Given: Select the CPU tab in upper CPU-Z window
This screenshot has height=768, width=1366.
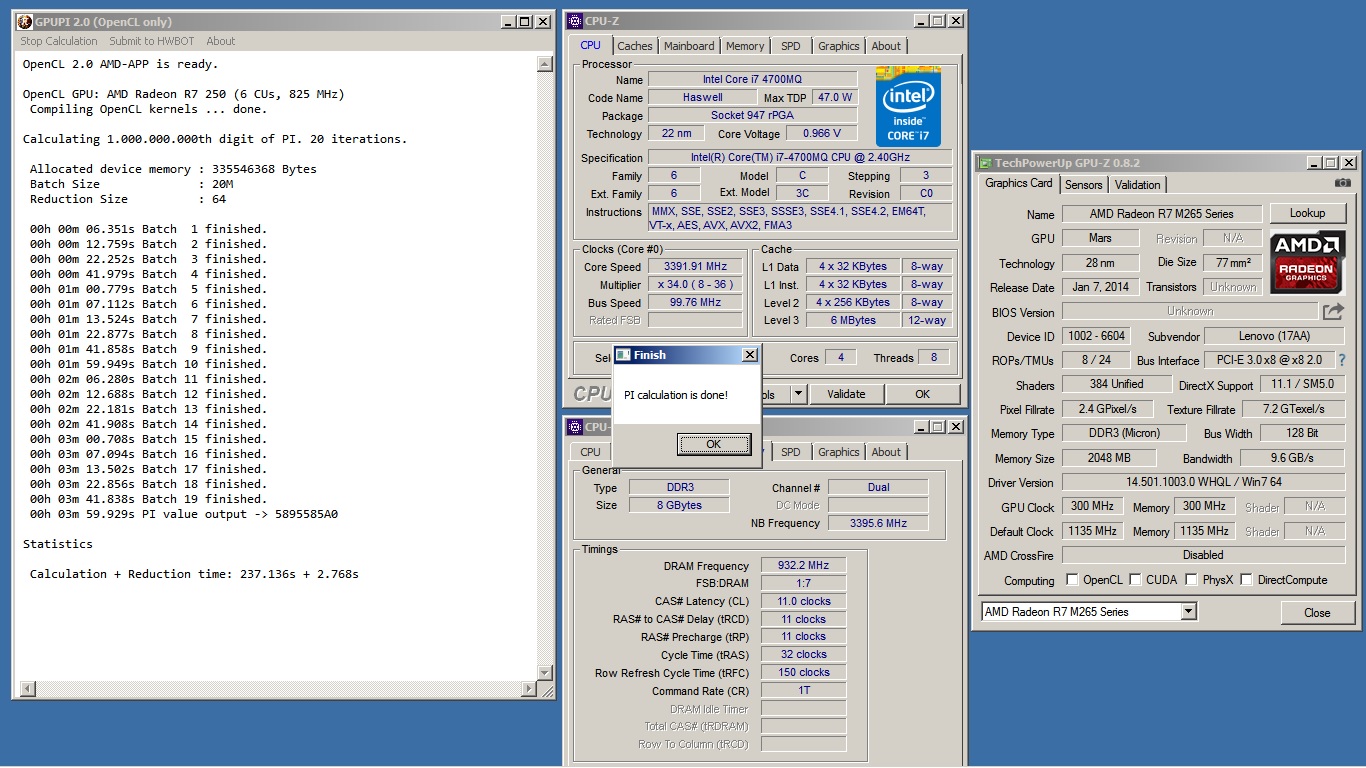Looking at the screenshot, I should pyautogui.click(x=591, y=45).
